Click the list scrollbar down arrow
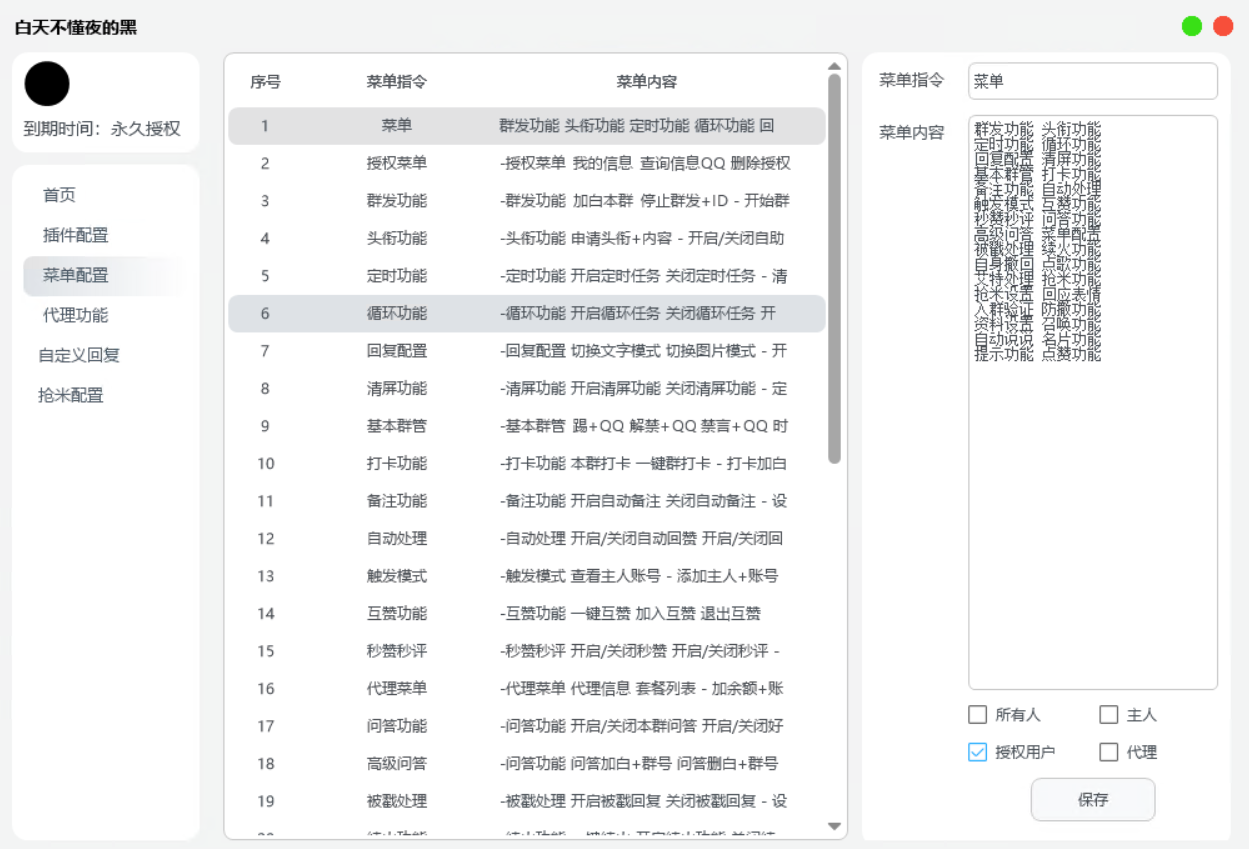The height and width of the screenshot is (849, 1249). (834, 826)
